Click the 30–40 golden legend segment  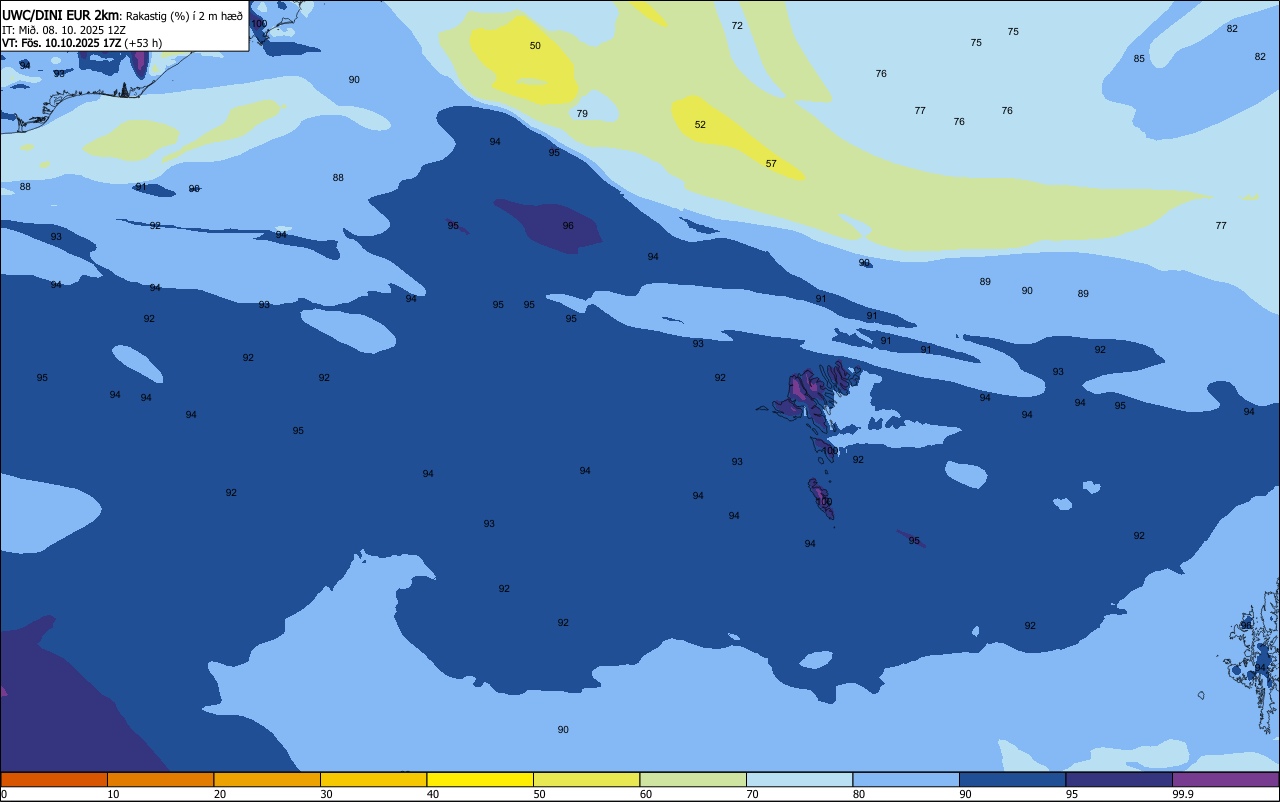pos(373,779)
